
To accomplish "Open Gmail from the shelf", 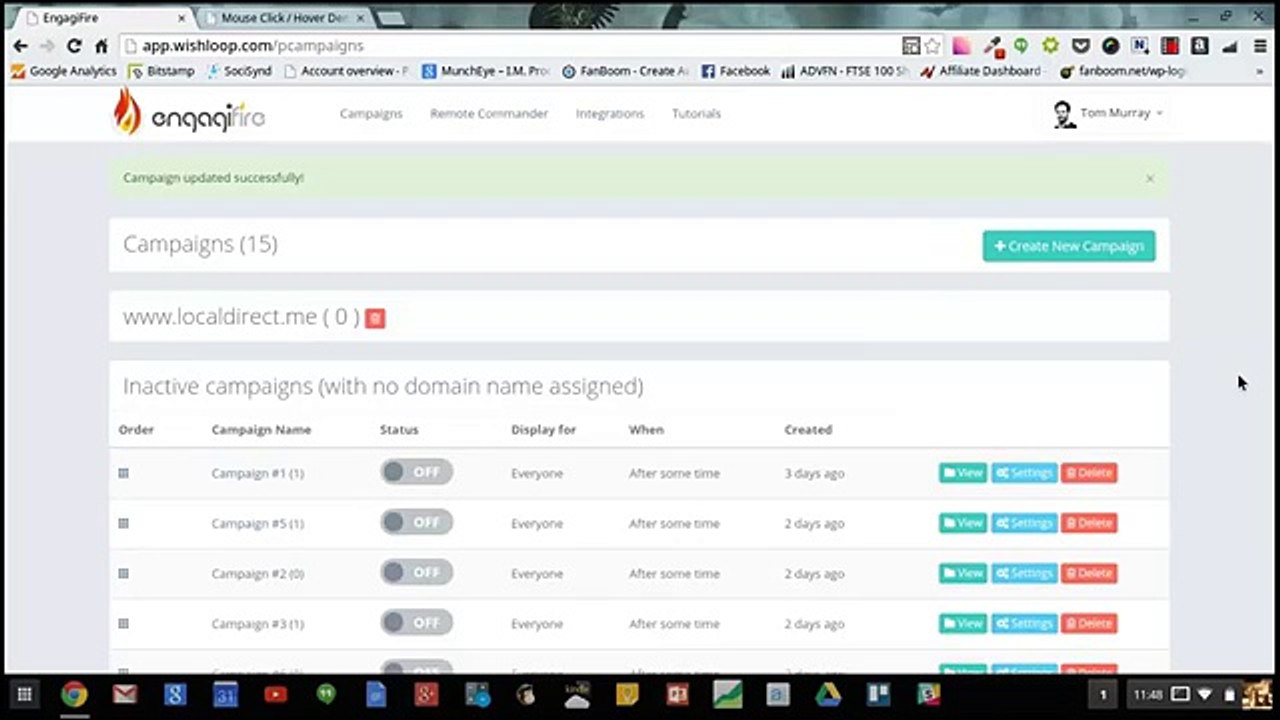I will click(x=125, y=694).
